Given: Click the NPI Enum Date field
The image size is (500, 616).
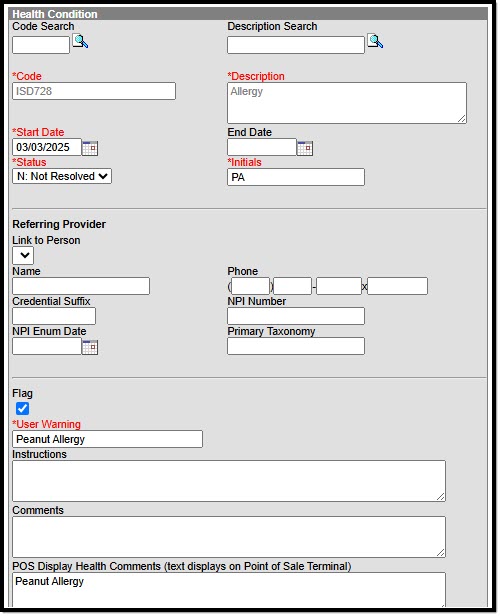Looking at the screenshot, I should pyautogui.click(x=47, y=346).
